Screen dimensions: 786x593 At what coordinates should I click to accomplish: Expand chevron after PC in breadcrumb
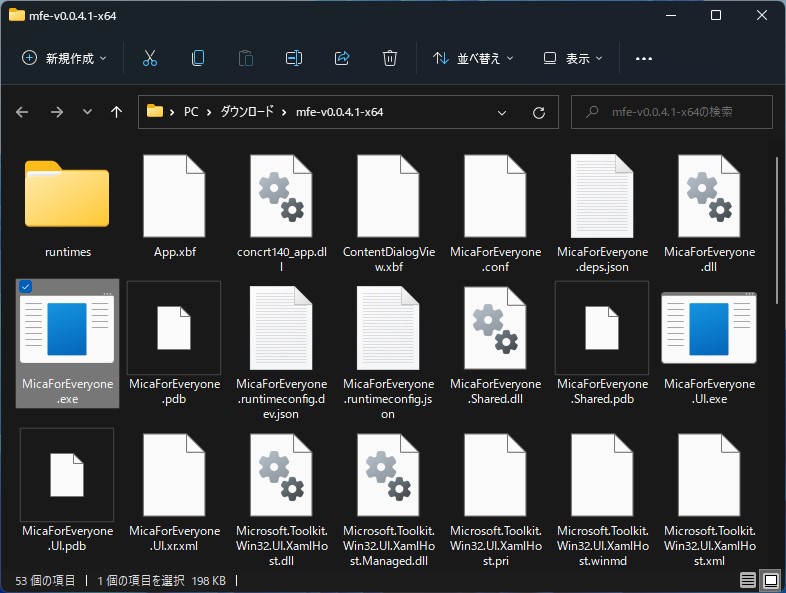[x=209, y=112]
